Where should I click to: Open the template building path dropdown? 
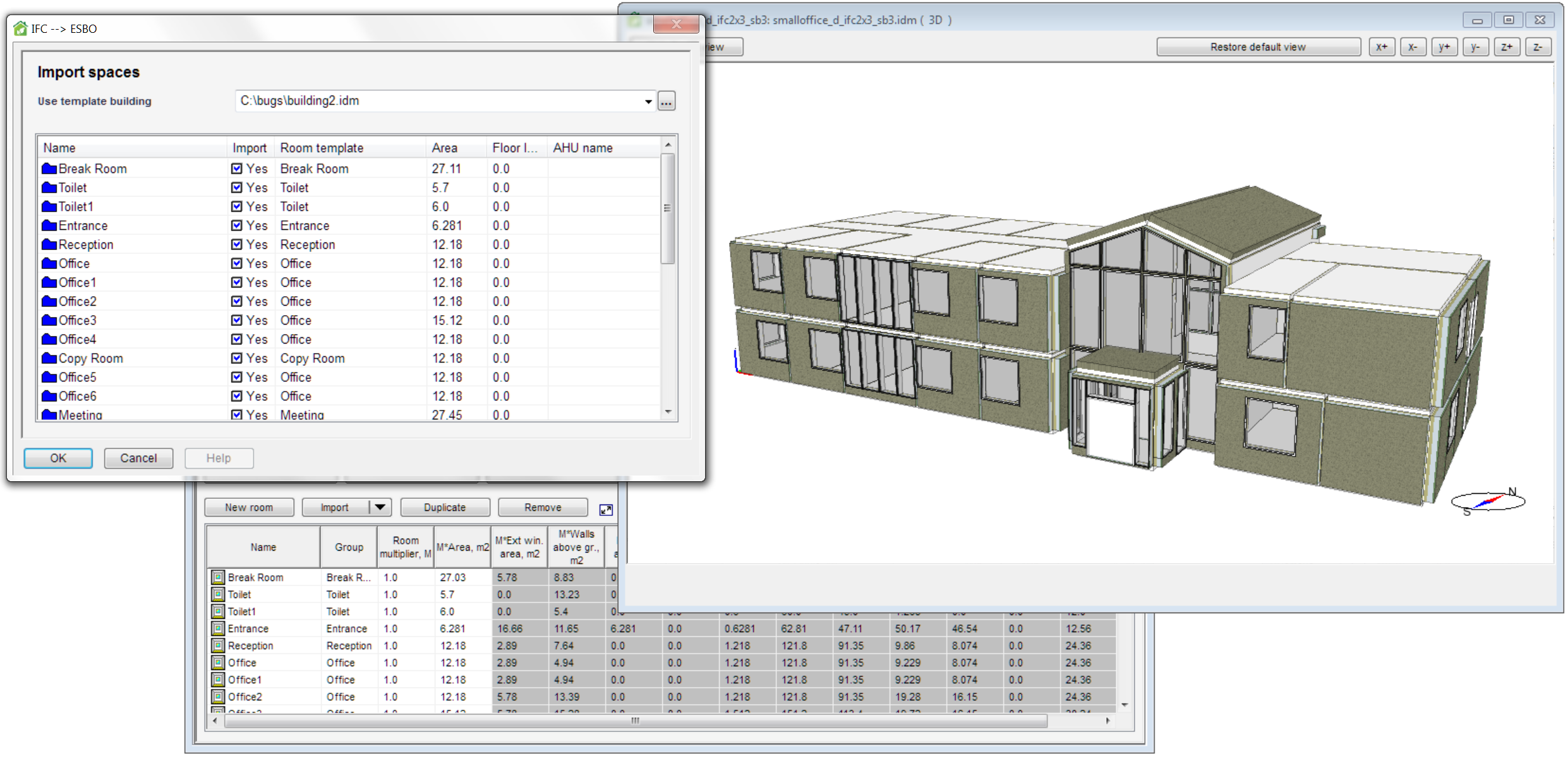coord(648,102)
